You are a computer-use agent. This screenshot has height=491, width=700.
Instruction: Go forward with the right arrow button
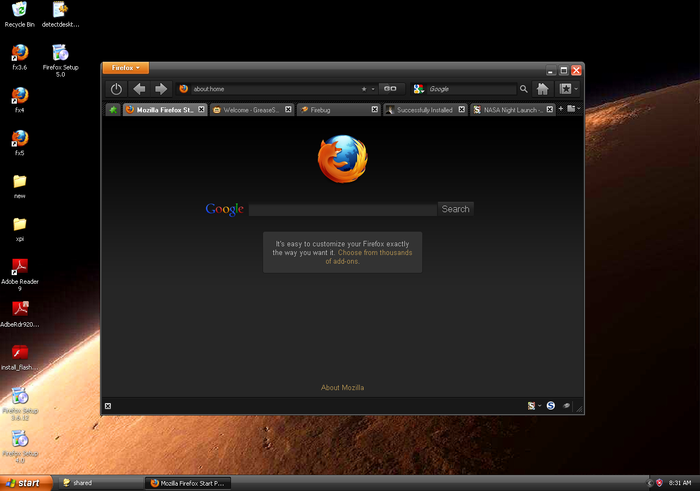tap(161, 89)
